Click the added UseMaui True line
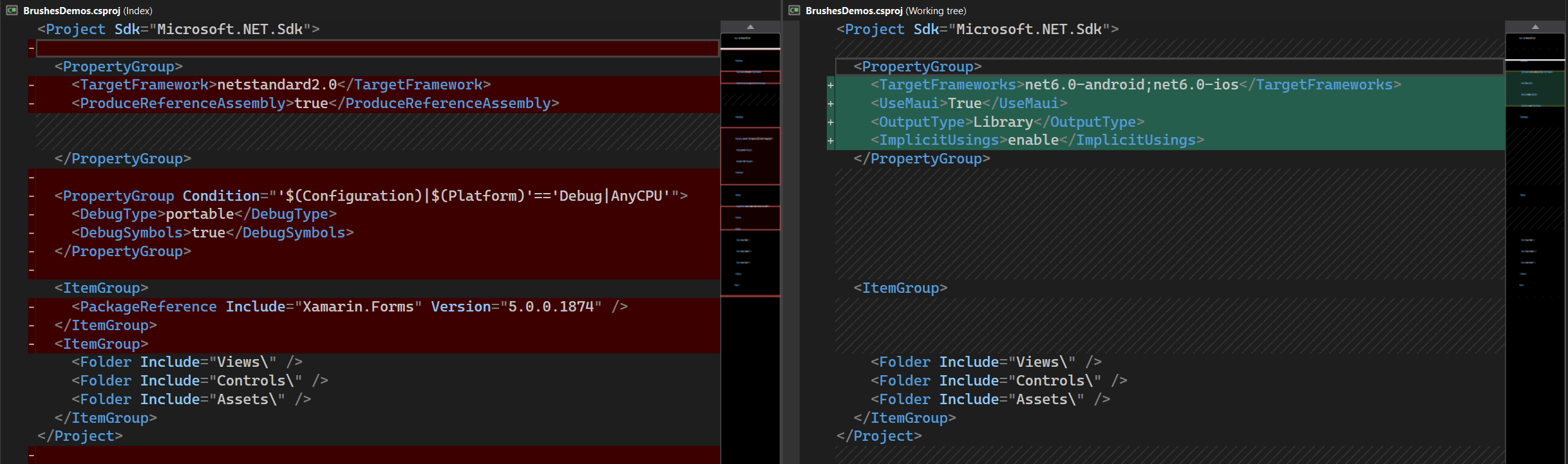Screen dimensions: 1568x464 (969, 104)
